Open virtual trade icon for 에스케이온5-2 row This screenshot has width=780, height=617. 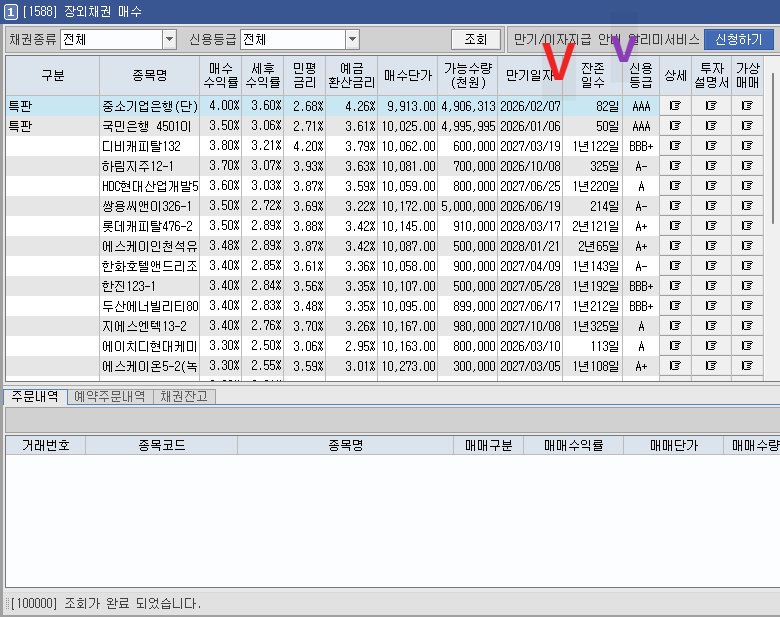(747, 366)
